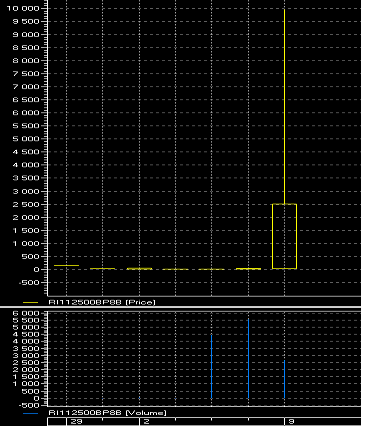Click the divider between price and volume panes
The height and width of the screenshot is (426, 365).
coord(180,307)
